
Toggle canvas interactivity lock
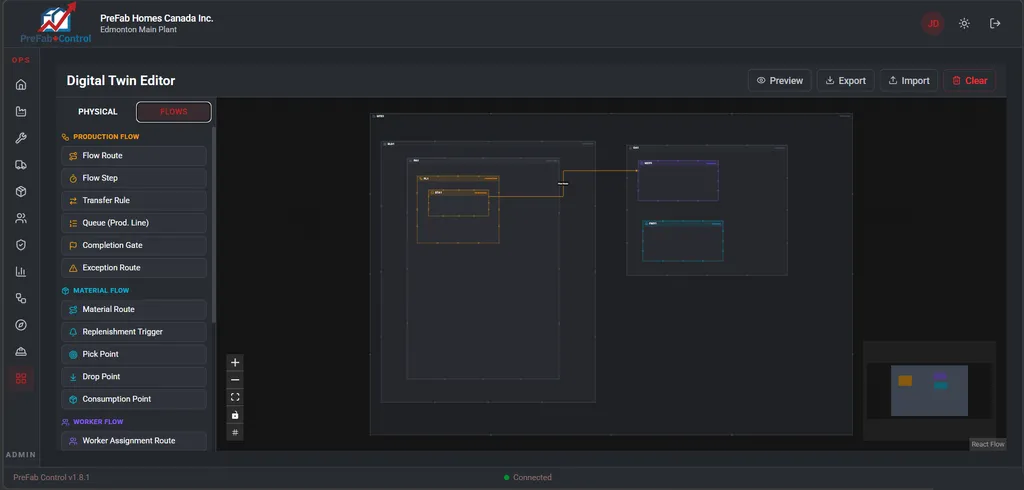coord(235,415)
